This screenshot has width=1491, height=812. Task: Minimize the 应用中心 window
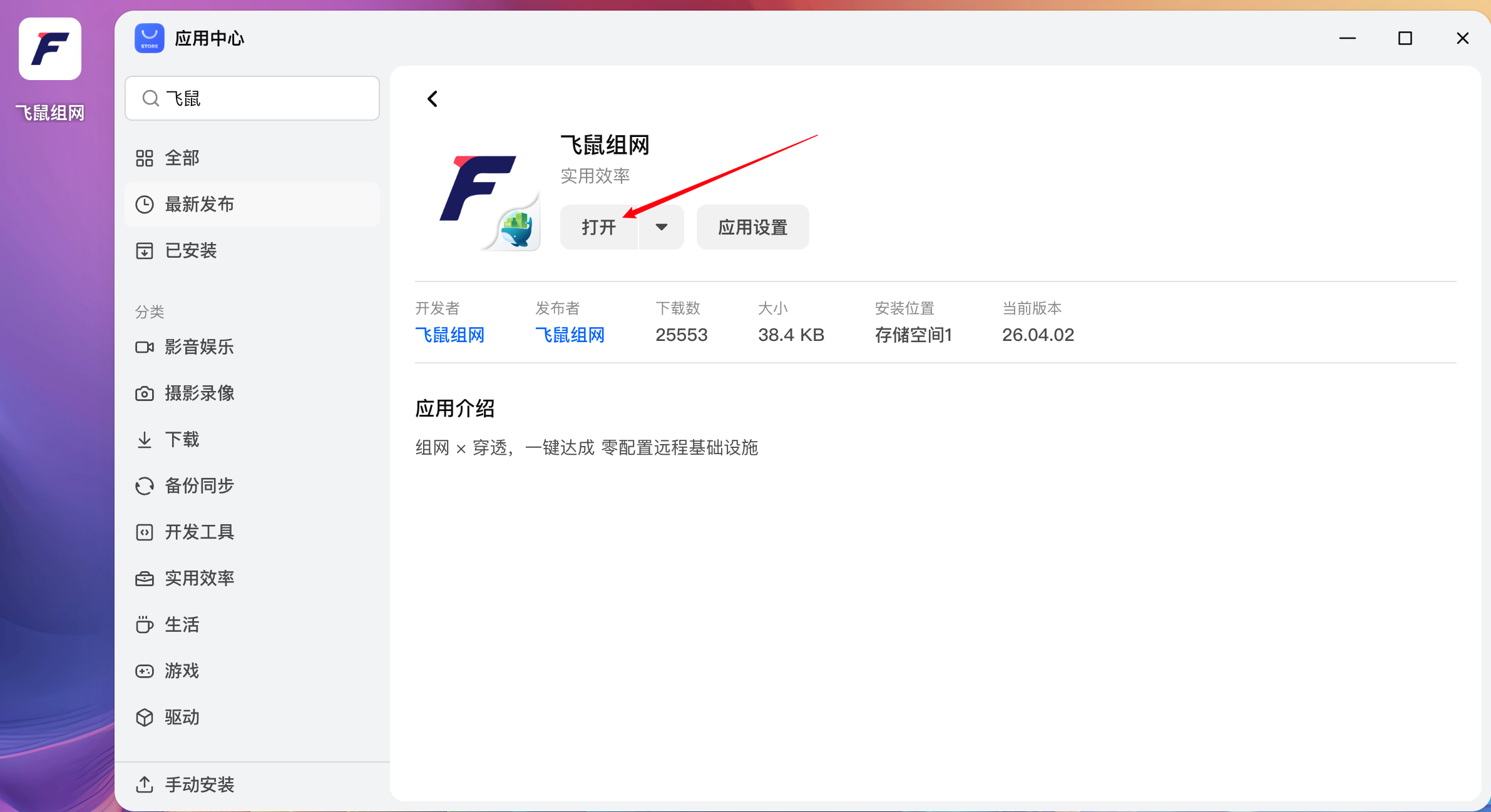tap(1348, 38)
